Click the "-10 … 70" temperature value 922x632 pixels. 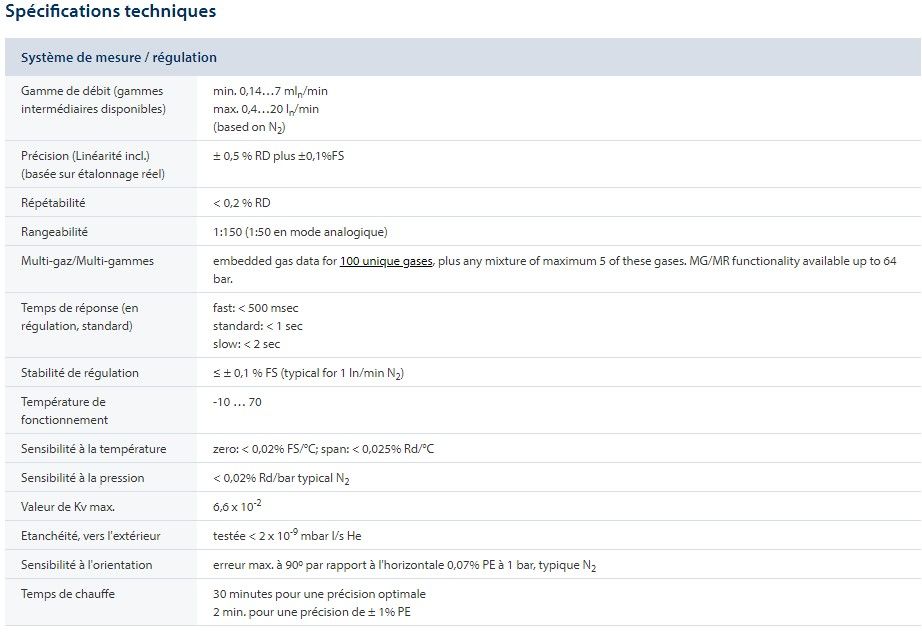point(237,402)
